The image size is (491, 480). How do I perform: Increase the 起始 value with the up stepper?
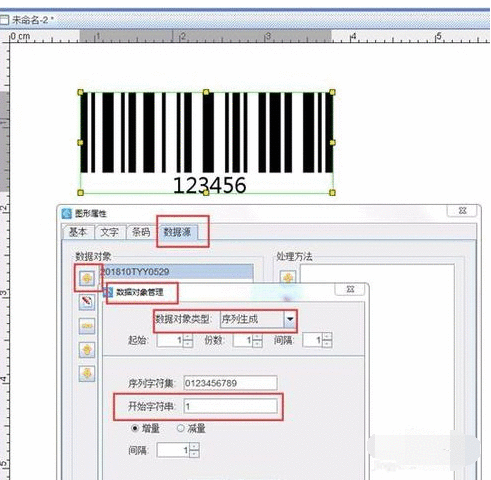click(x=188, y=337)
